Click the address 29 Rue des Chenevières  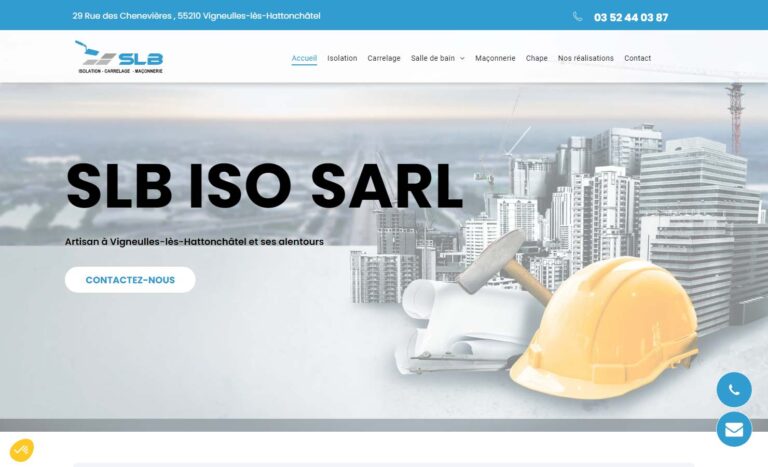click(x=196, y=16)
